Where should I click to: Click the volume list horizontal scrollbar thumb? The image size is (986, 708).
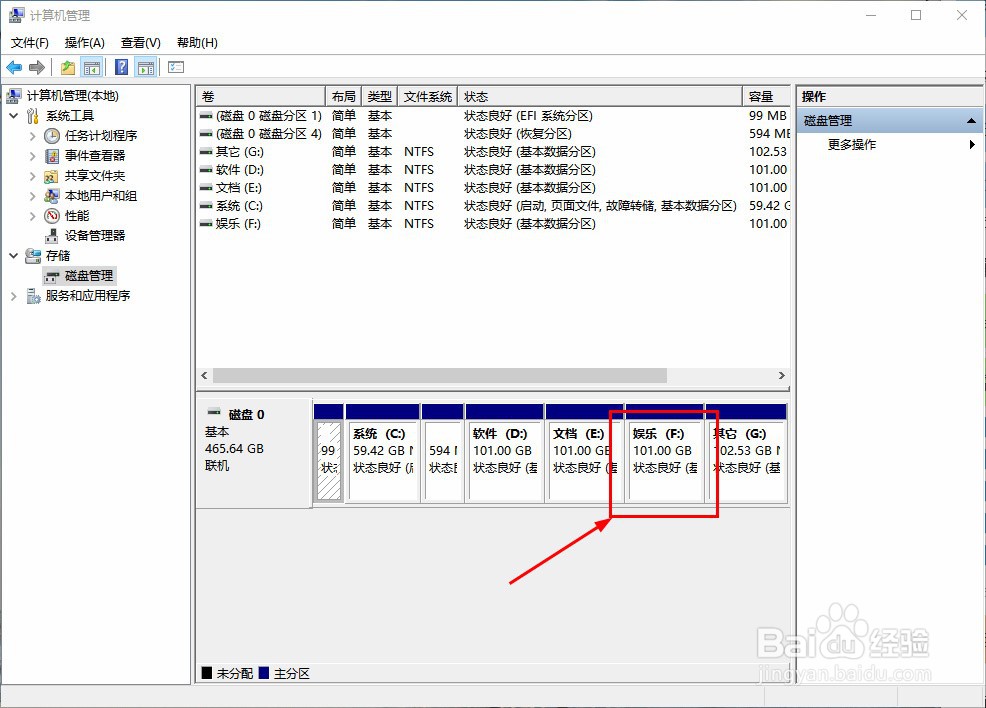(x=440, y=375)
